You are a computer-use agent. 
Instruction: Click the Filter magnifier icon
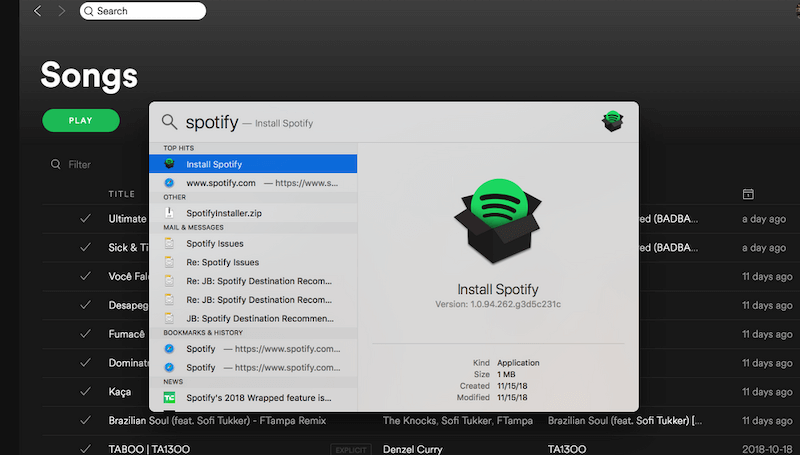click(x=54, y=164)
